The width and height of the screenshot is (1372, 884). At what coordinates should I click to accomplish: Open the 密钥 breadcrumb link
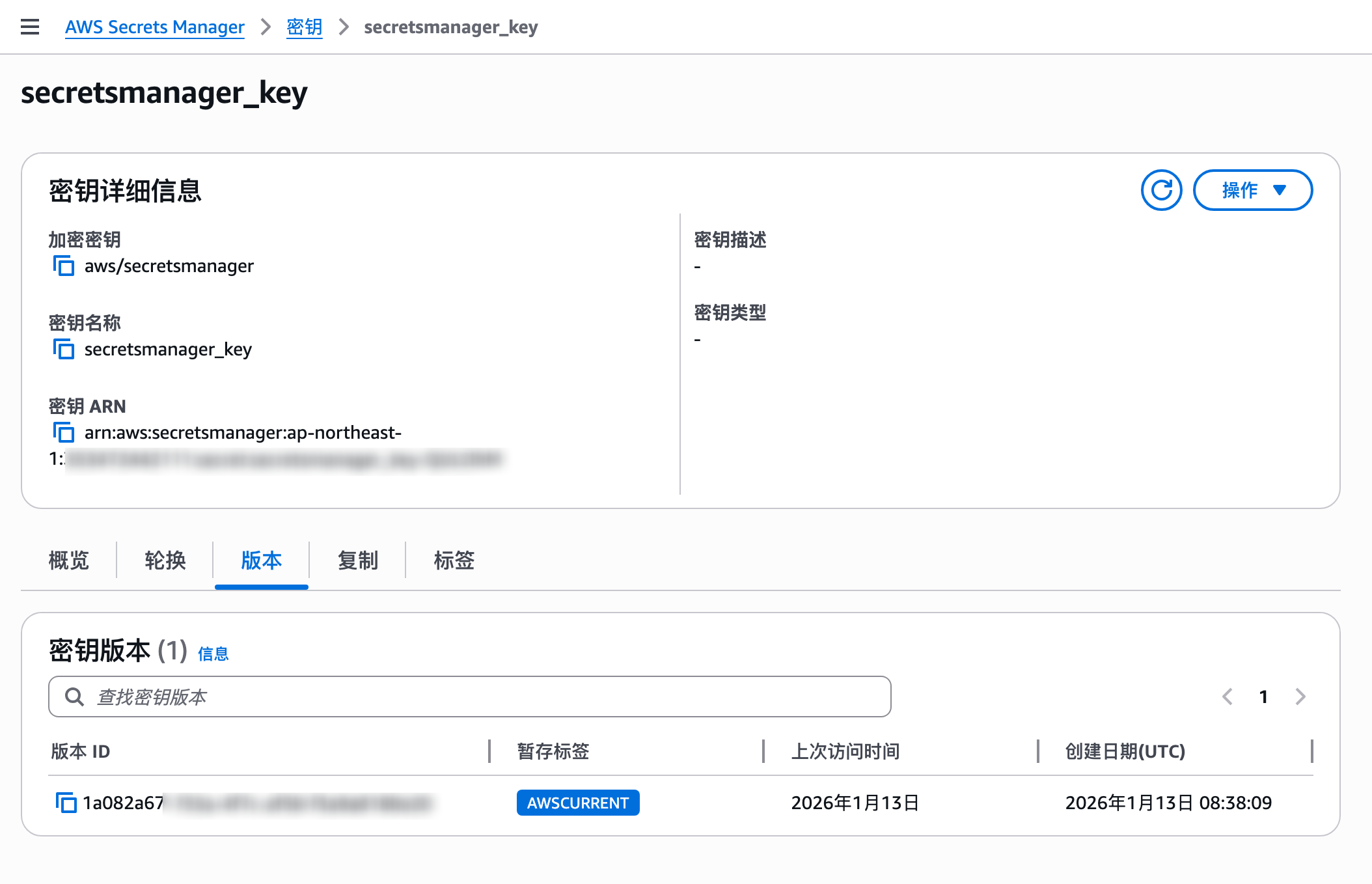pyautogui.click(x=303, y=27)
